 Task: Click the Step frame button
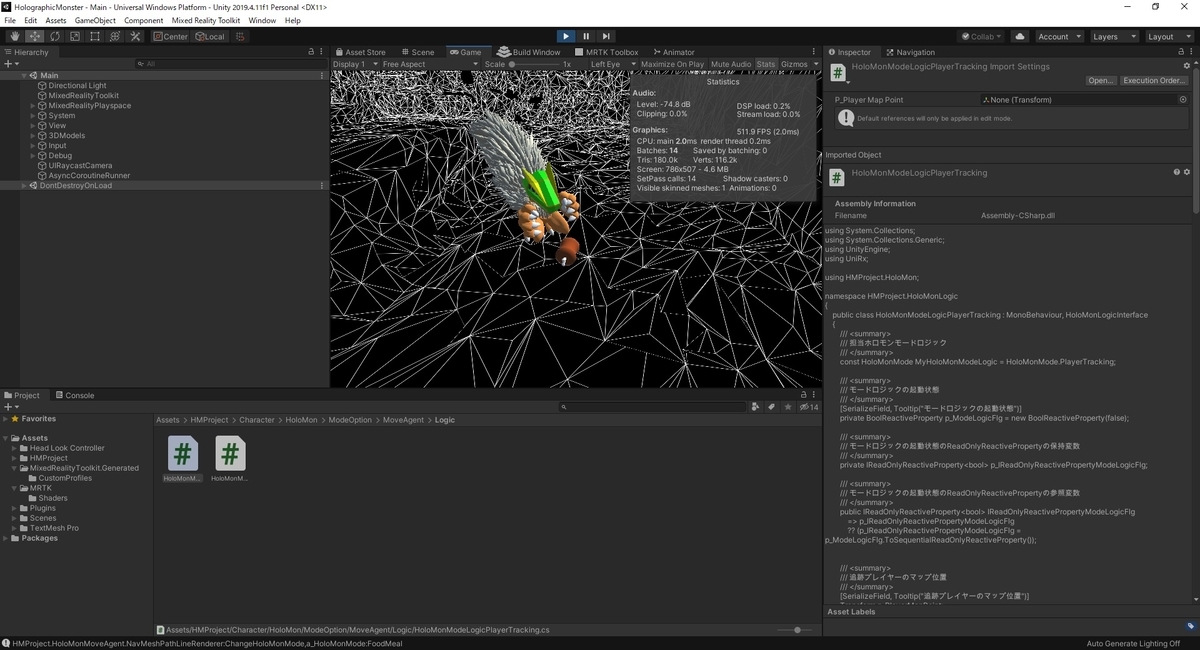pos(606,36)
